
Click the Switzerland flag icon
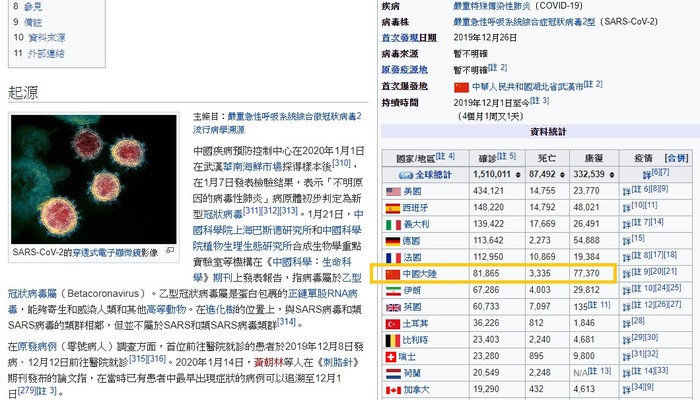coord(391,357)
